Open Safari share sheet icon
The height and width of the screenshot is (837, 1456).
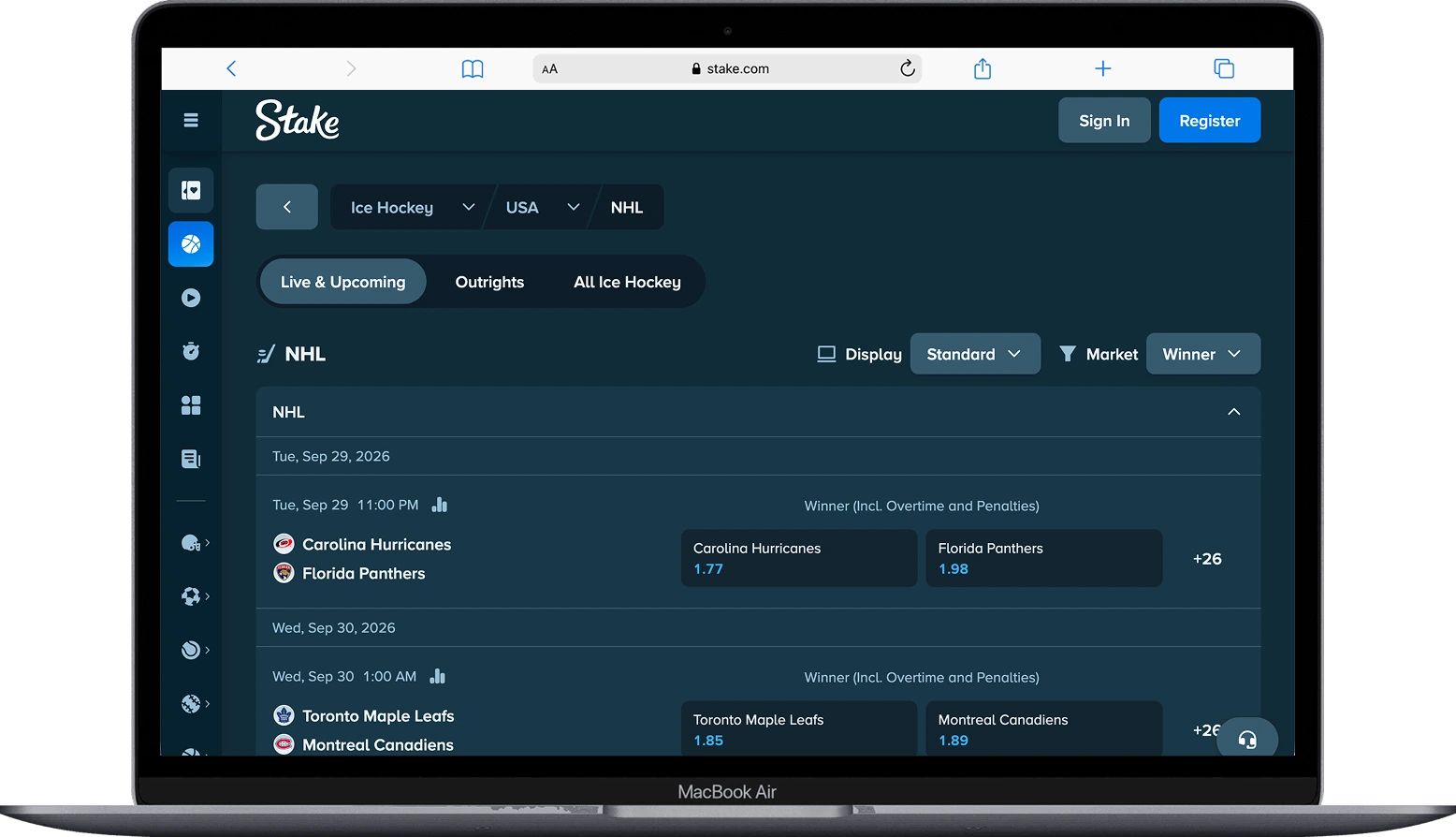[983, 68]
